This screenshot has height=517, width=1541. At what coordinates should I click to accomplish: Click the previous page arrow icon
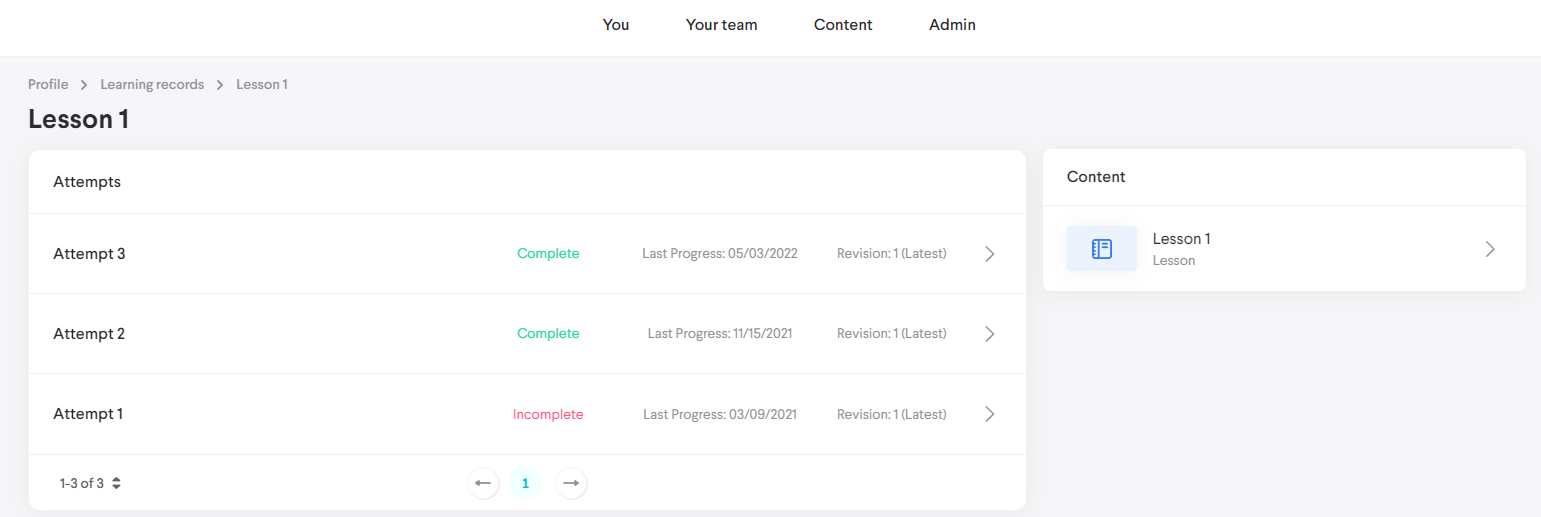pyautogui.click(x=483, y=484)
